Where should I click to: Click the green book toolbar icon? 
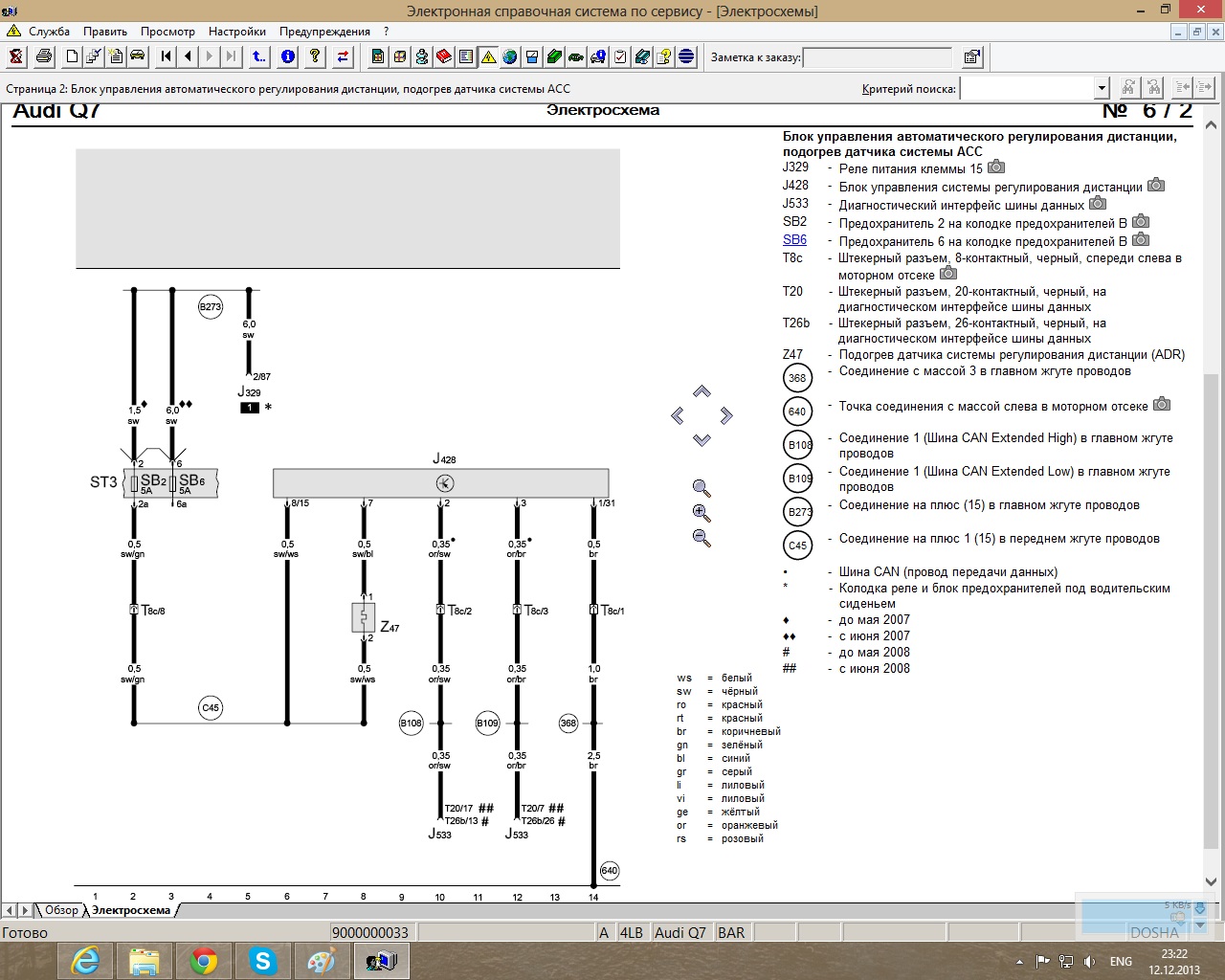[554, 56]
